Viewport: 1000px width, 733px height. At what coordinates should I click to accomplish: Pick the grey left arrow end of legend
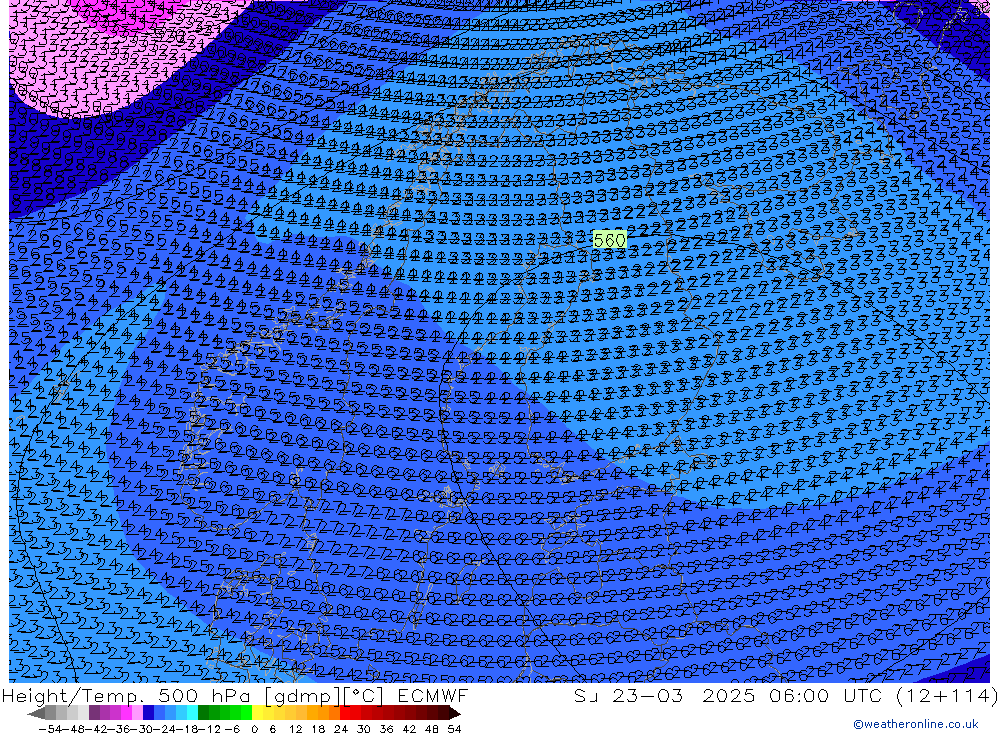(36, 713)
